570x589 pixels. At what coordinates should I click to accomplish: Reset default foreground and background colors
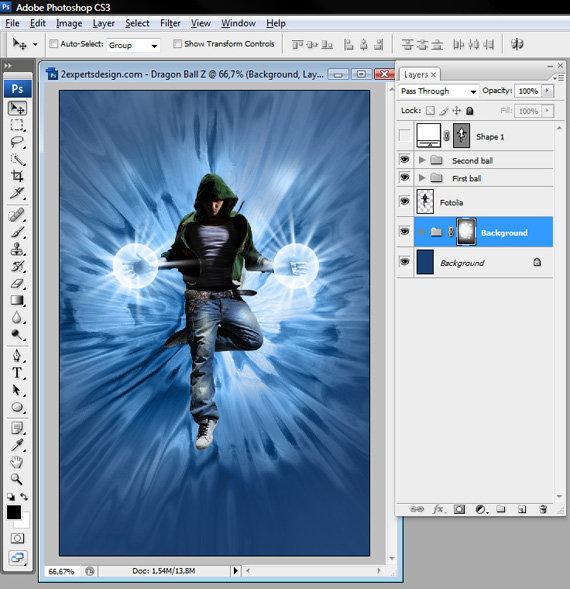11,497
